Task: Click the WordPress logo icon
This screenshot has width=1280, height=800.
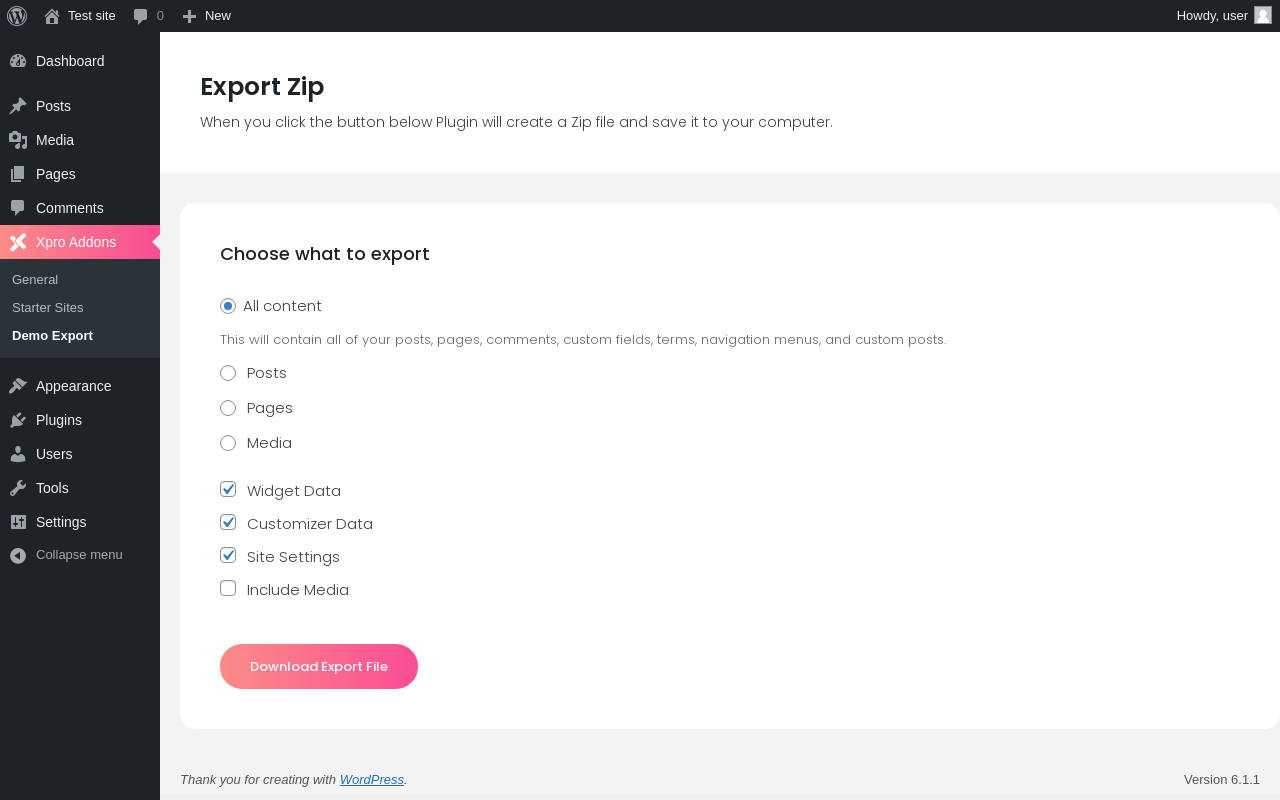Action: click(17, 16)
